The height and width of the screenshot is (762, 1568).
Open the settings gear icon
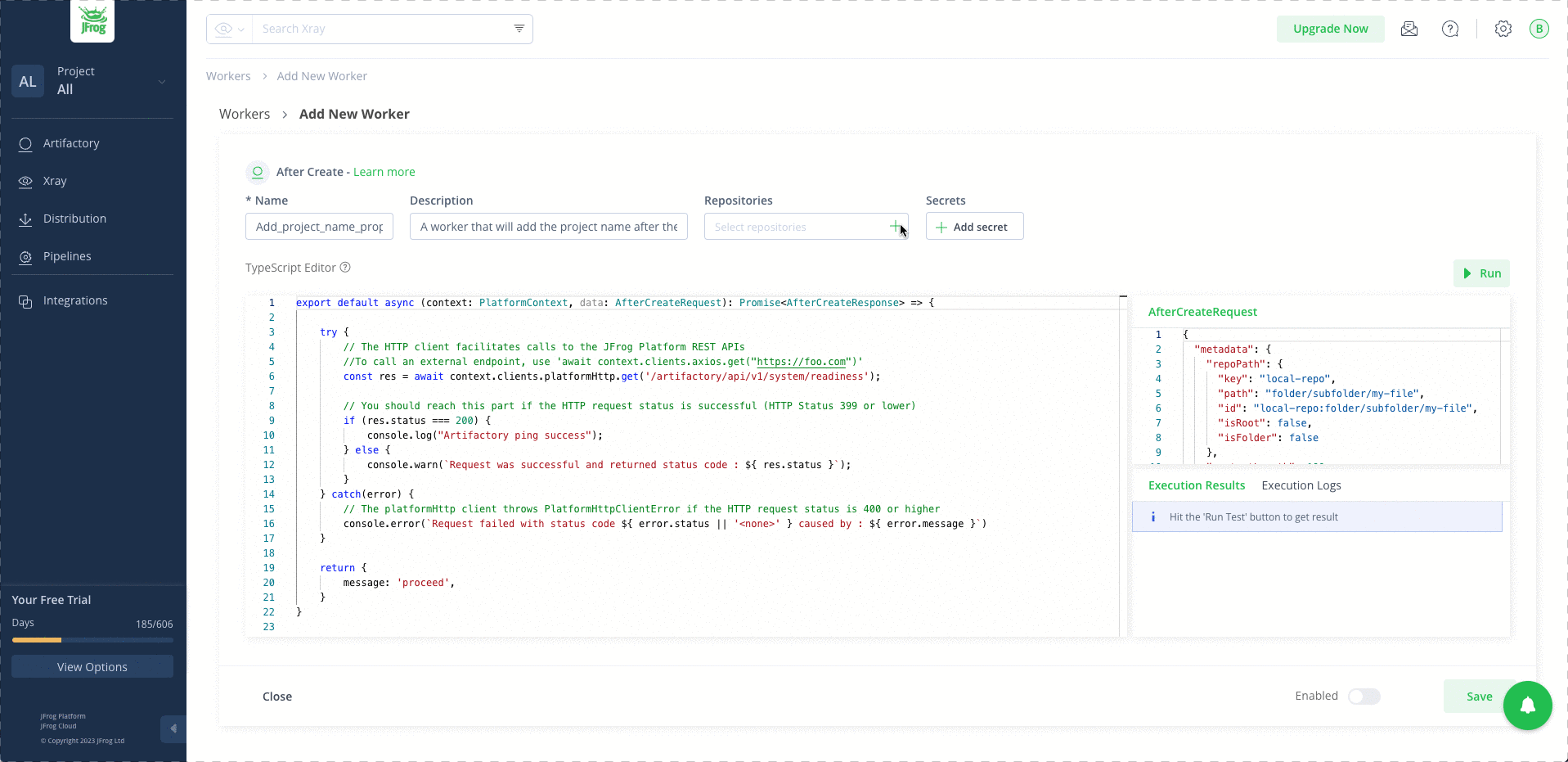(x=1503, y=29)
